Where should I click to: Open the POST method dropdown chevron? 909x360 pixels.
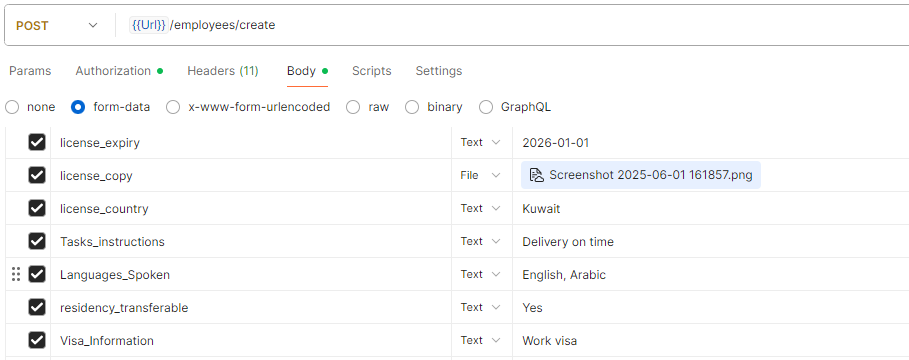[93, 26]
